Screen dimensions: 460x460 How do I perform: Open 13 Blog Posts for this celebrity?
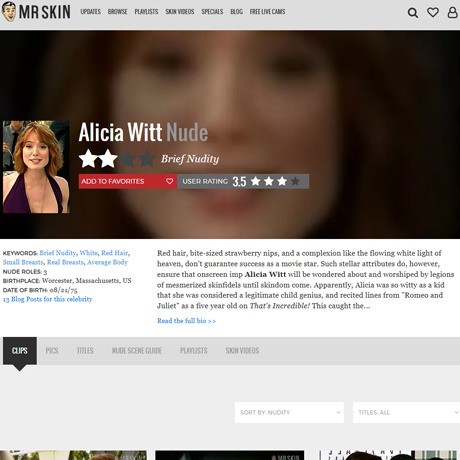[x=47, y=299]
